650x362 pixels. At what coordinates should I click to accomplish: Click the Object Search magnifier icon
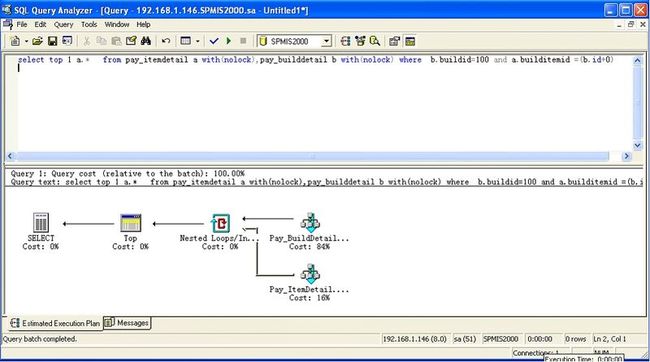click(x=375, y=41)
